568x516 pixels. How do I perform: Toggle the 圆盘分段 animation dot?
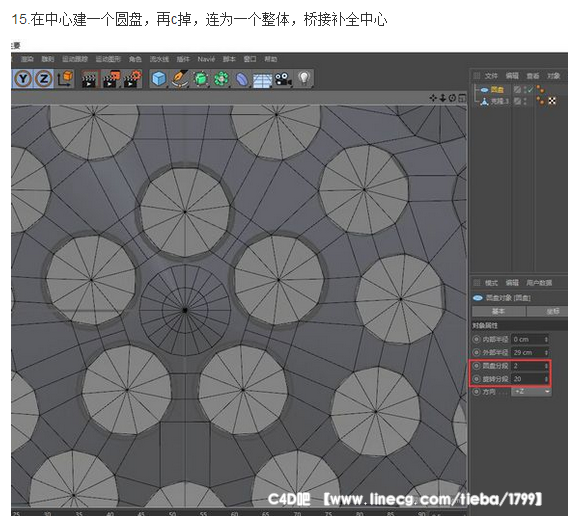coord(476,366)
